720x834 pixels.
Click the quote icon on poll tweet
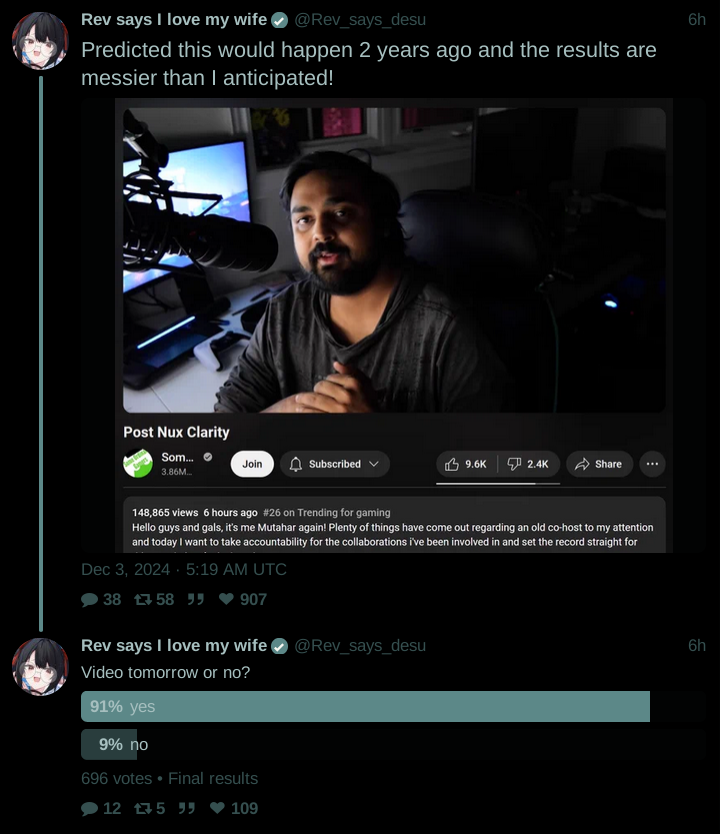click(x=187, y=808)
